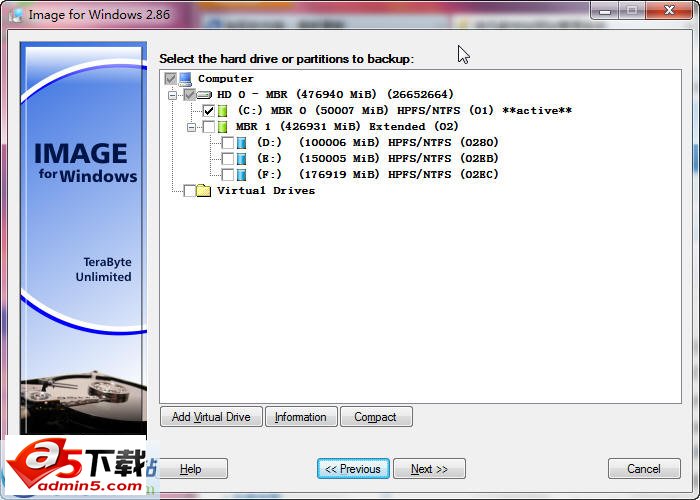Select 'HD 0 - MBR (476940 MiB)' row text
The width and height of the screenshot is (700, 500).
(x=335, y=95)
